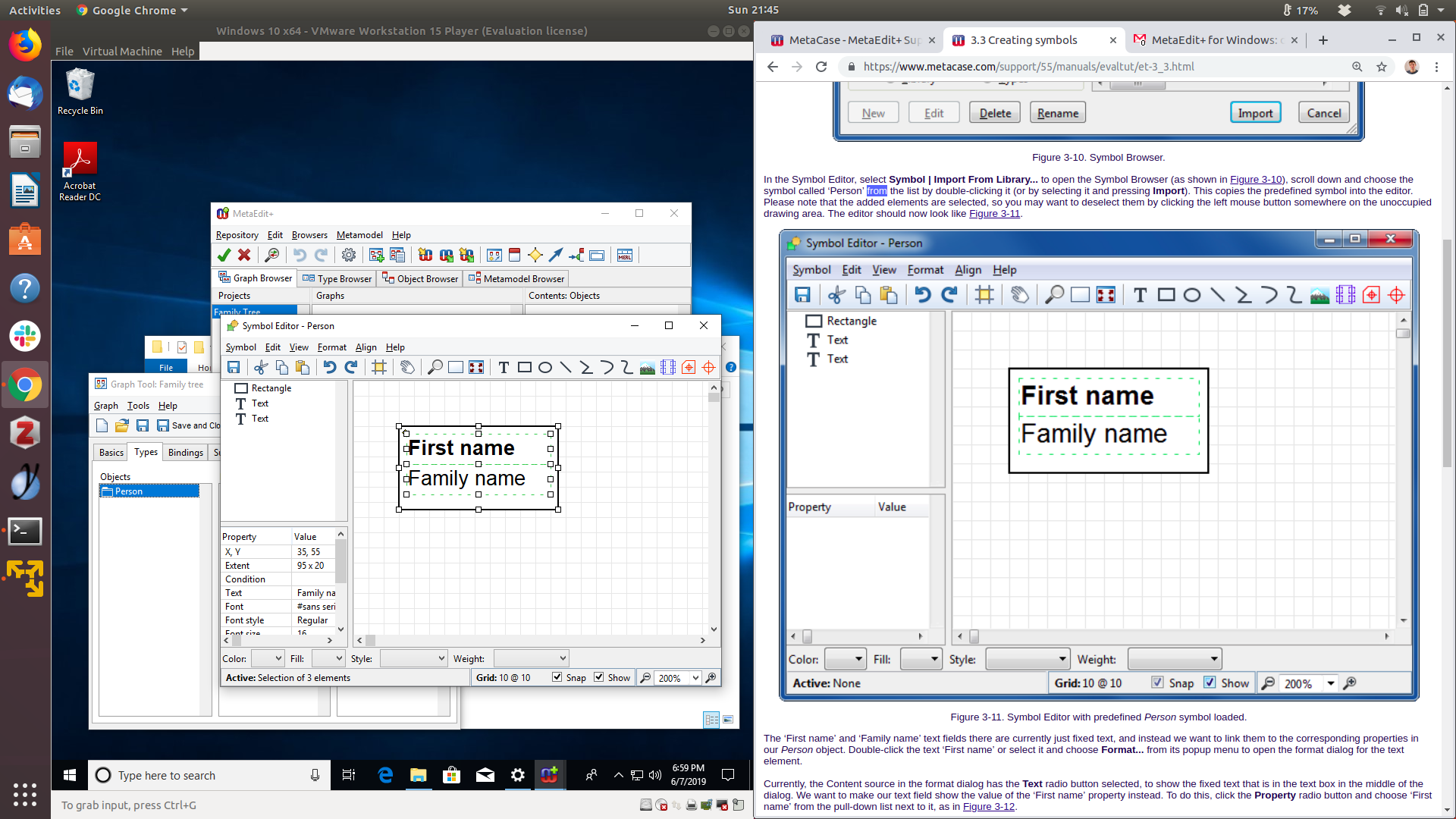Toggle the Snap checkbox

point(557,677)
